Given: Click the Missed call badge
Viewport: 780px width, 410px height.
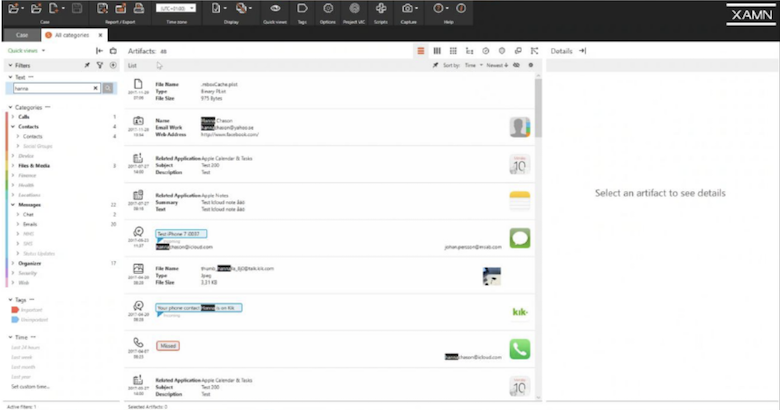Looking at the screenshot, I should click(x=168, y=346).
